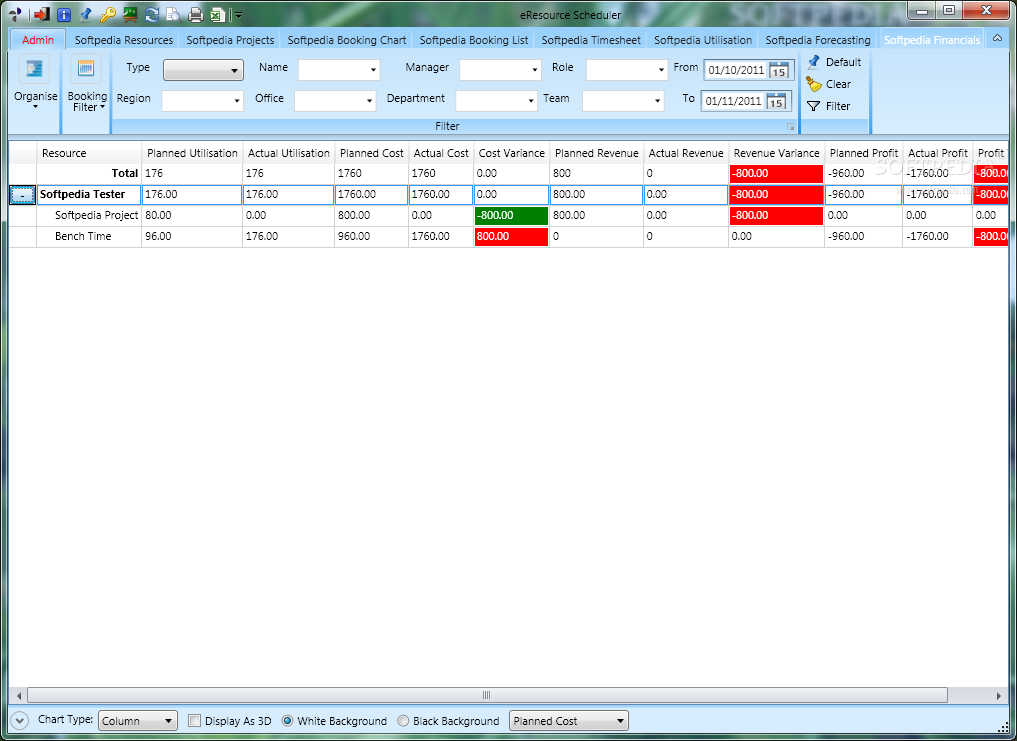Click the Clear broom icon

pyautogui.click(x=813, y=84)
